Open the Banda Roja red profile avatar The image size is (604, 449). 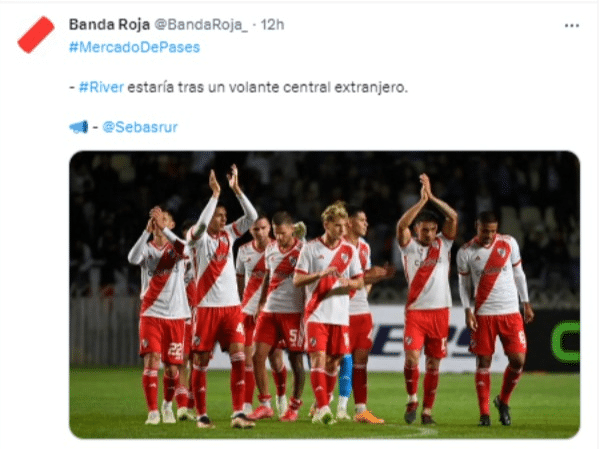coord(36,34)
